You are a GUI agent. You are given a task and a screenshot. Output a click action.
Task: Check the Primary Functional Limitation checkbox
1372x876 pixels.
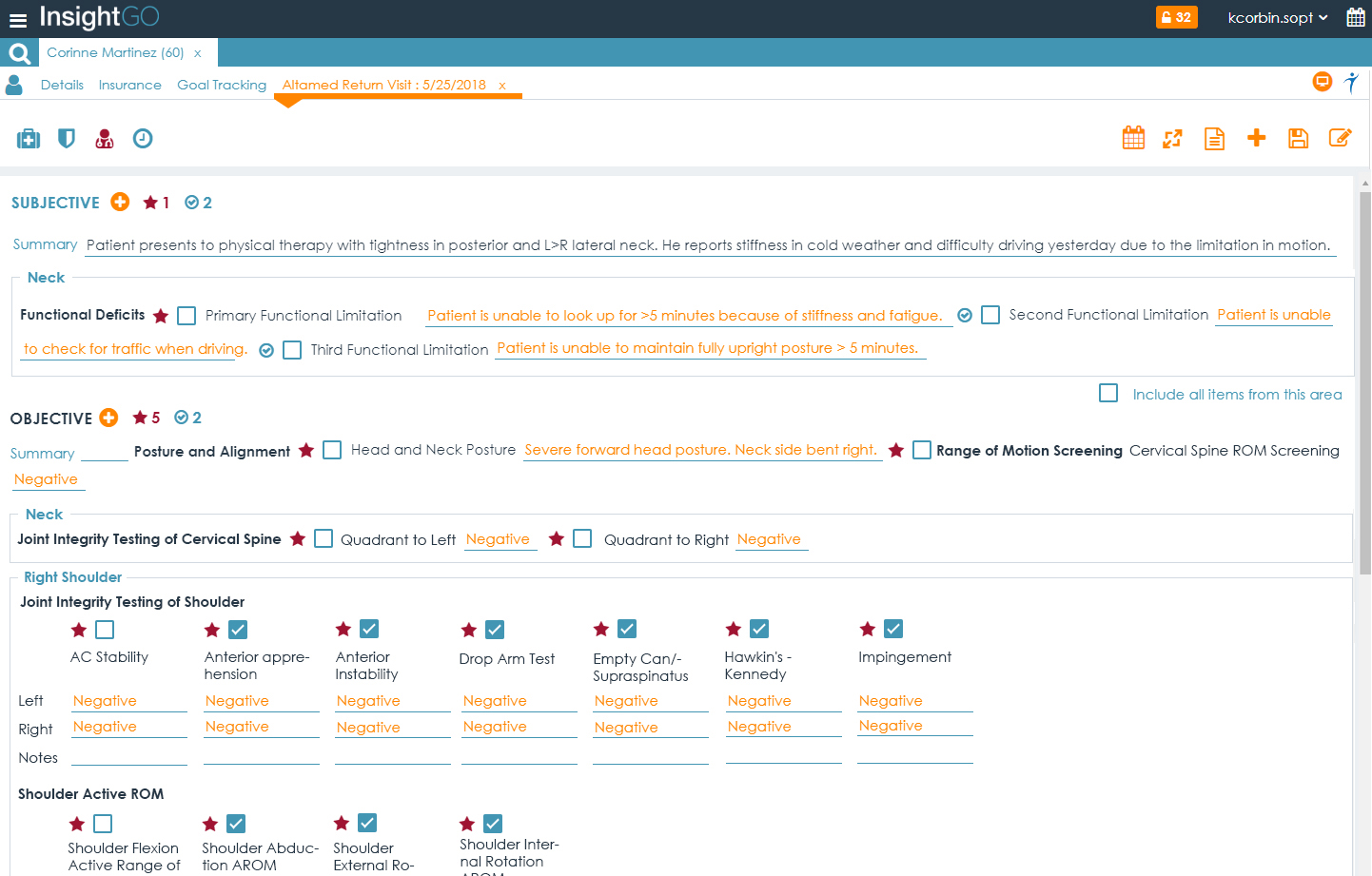coord(187,316)
